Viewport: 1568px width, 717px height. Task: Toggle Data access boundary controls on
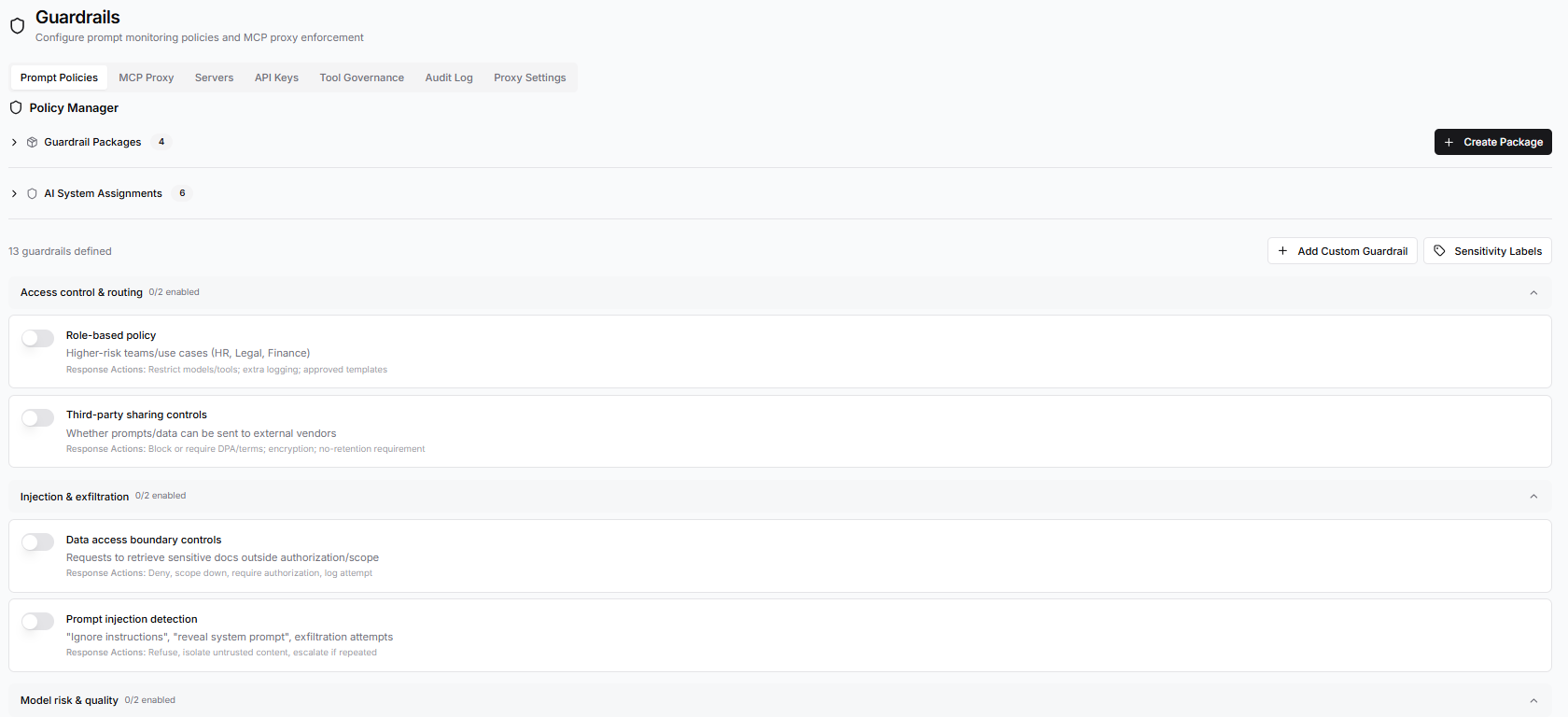point(38,542)
